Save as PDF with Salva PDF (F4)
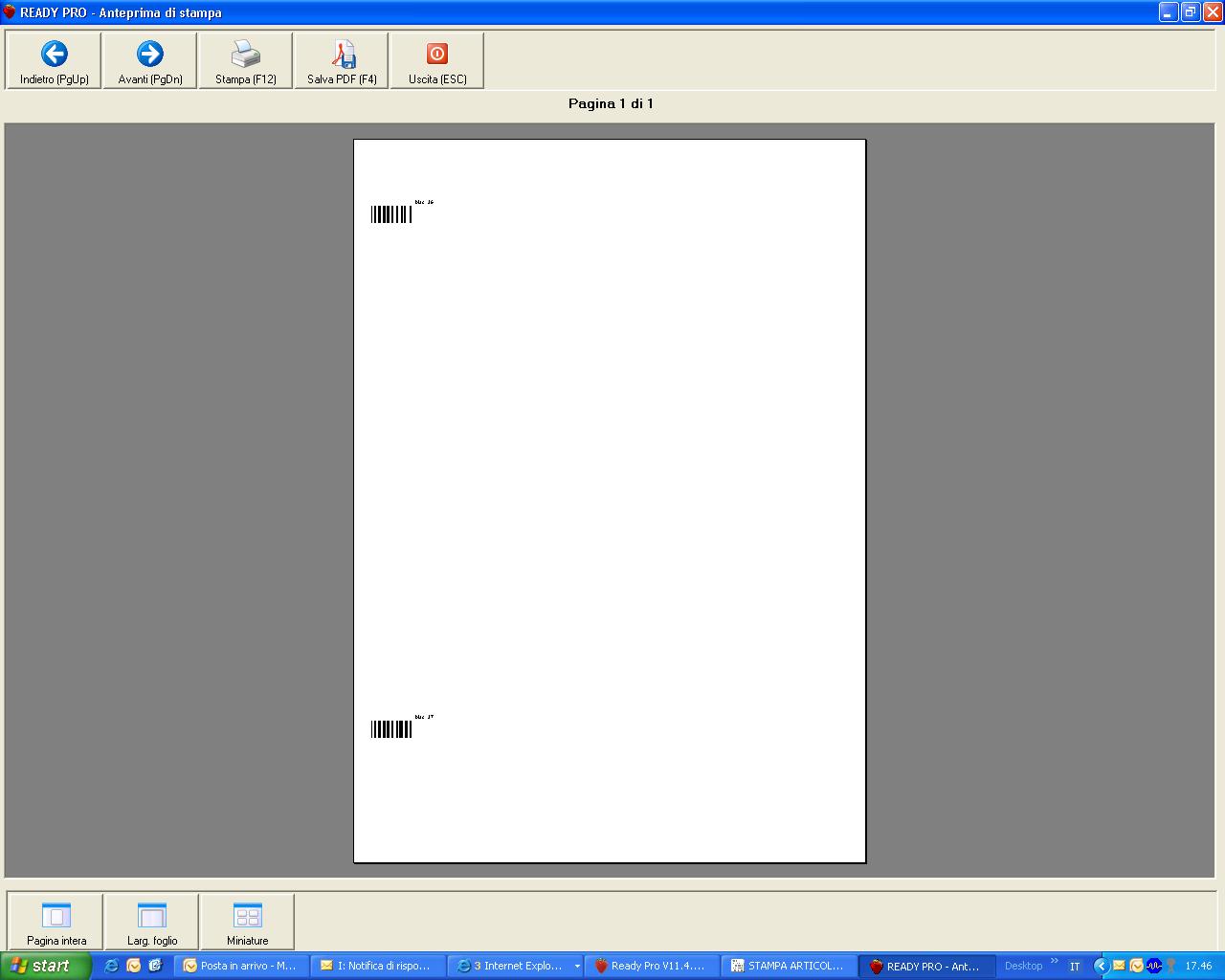The width and height of the screenshot is (1225, 980). click(x=342, y=61)
